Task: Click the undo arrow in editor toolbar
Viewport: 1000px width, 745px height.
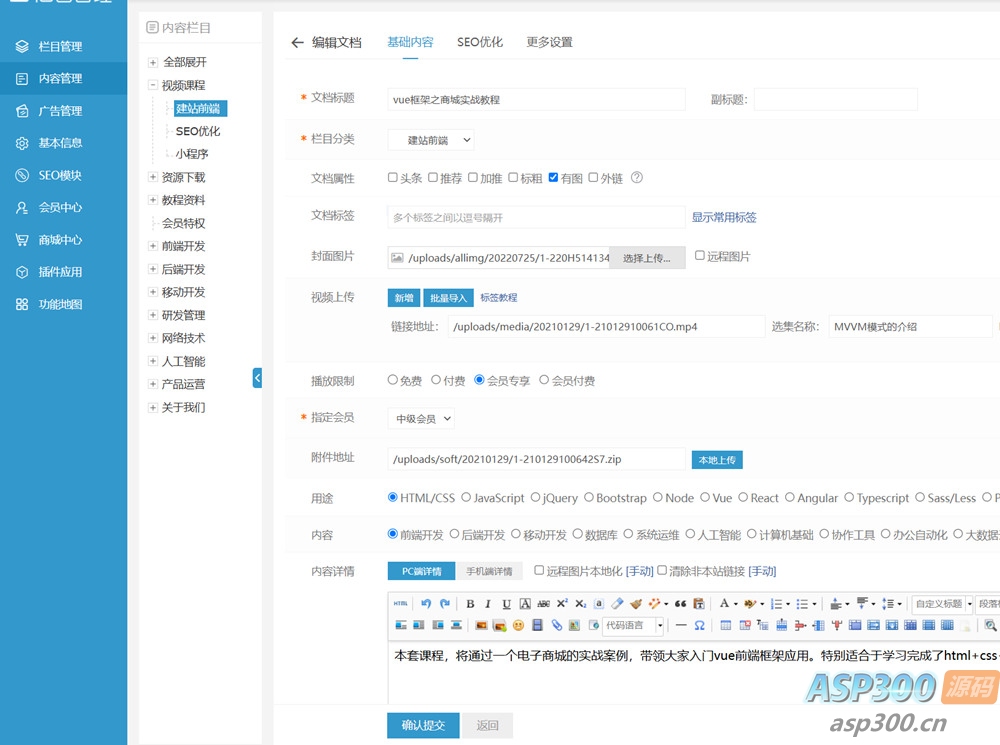Action: pyautogui.click(x=426, y=604)
